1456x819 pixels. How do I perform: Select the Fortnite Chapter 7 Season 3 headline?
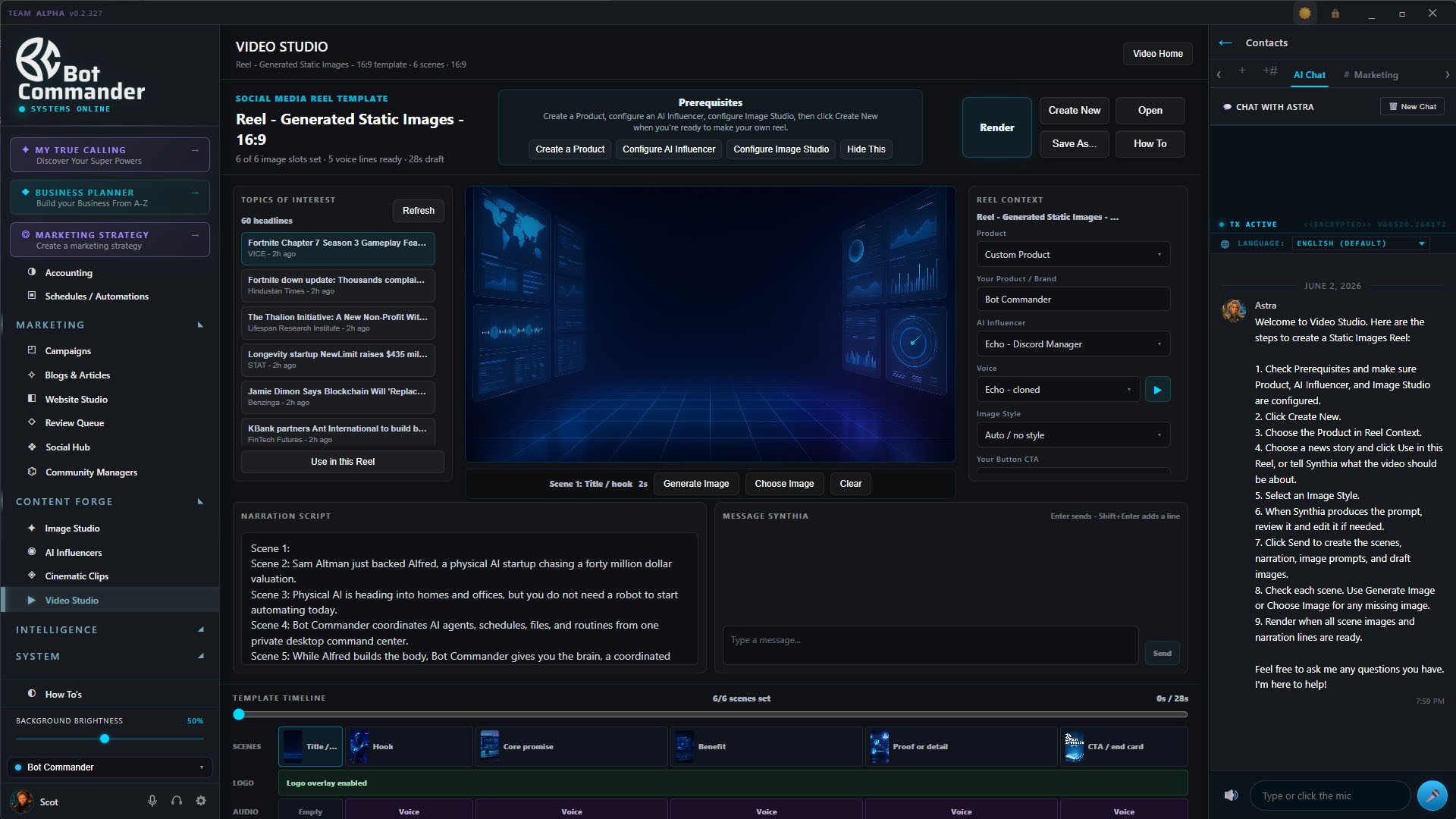click(x=338, y=248)
